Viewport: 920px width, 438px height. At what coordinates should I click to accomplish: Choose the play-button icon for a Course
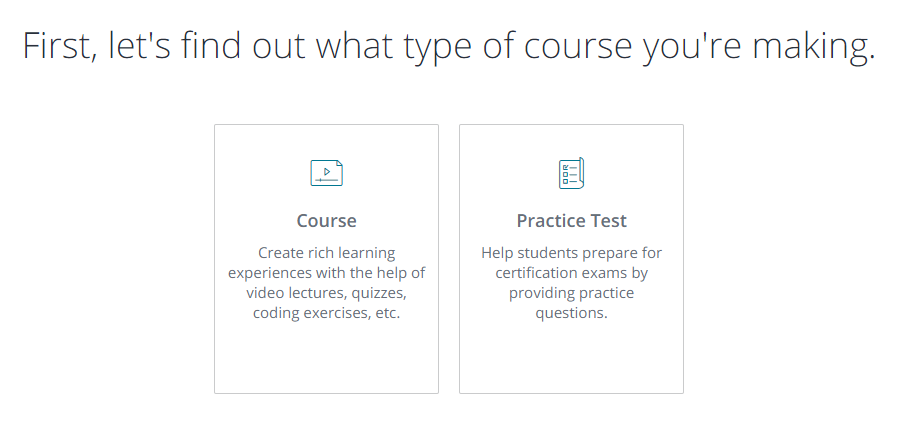tap(326, 173)
